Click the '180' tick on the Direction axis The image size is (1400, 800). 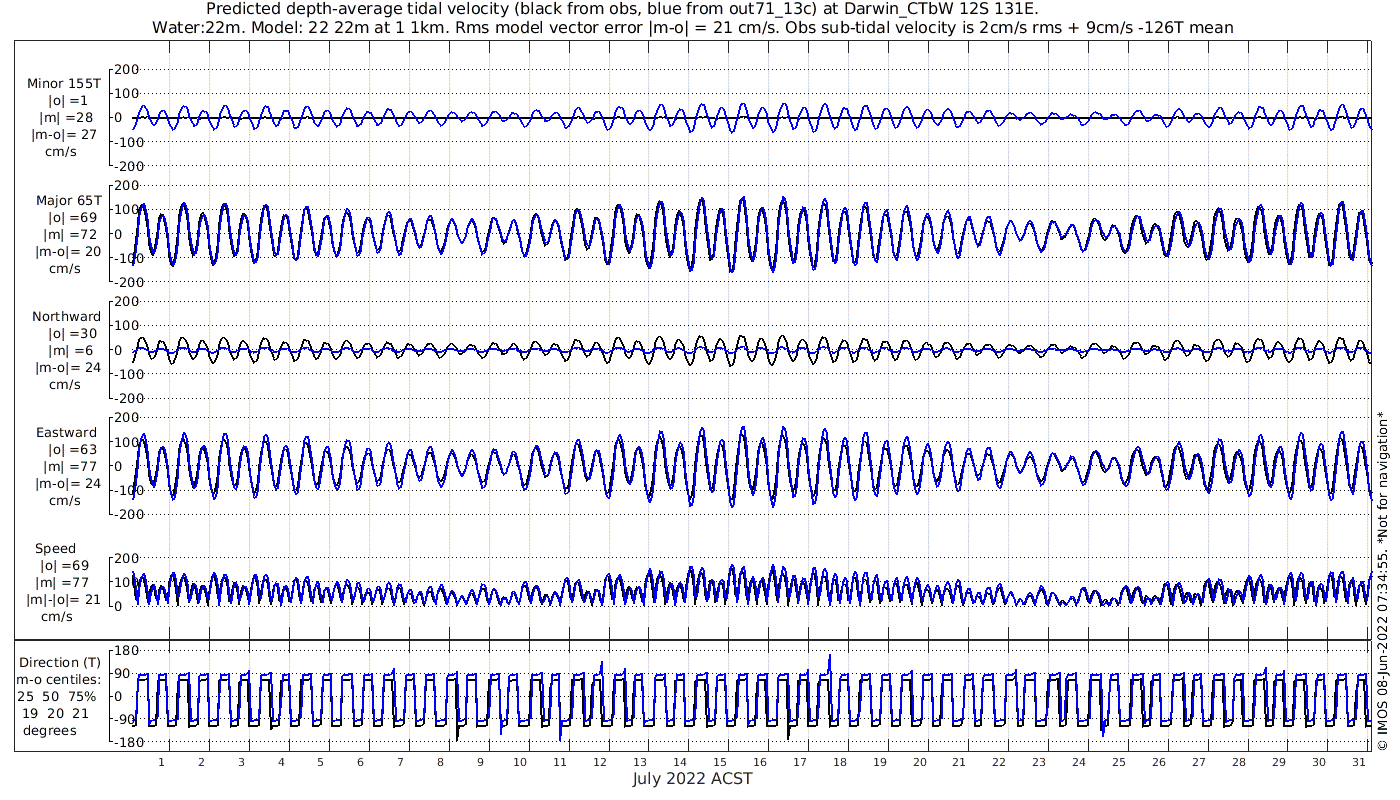point(126,650)
